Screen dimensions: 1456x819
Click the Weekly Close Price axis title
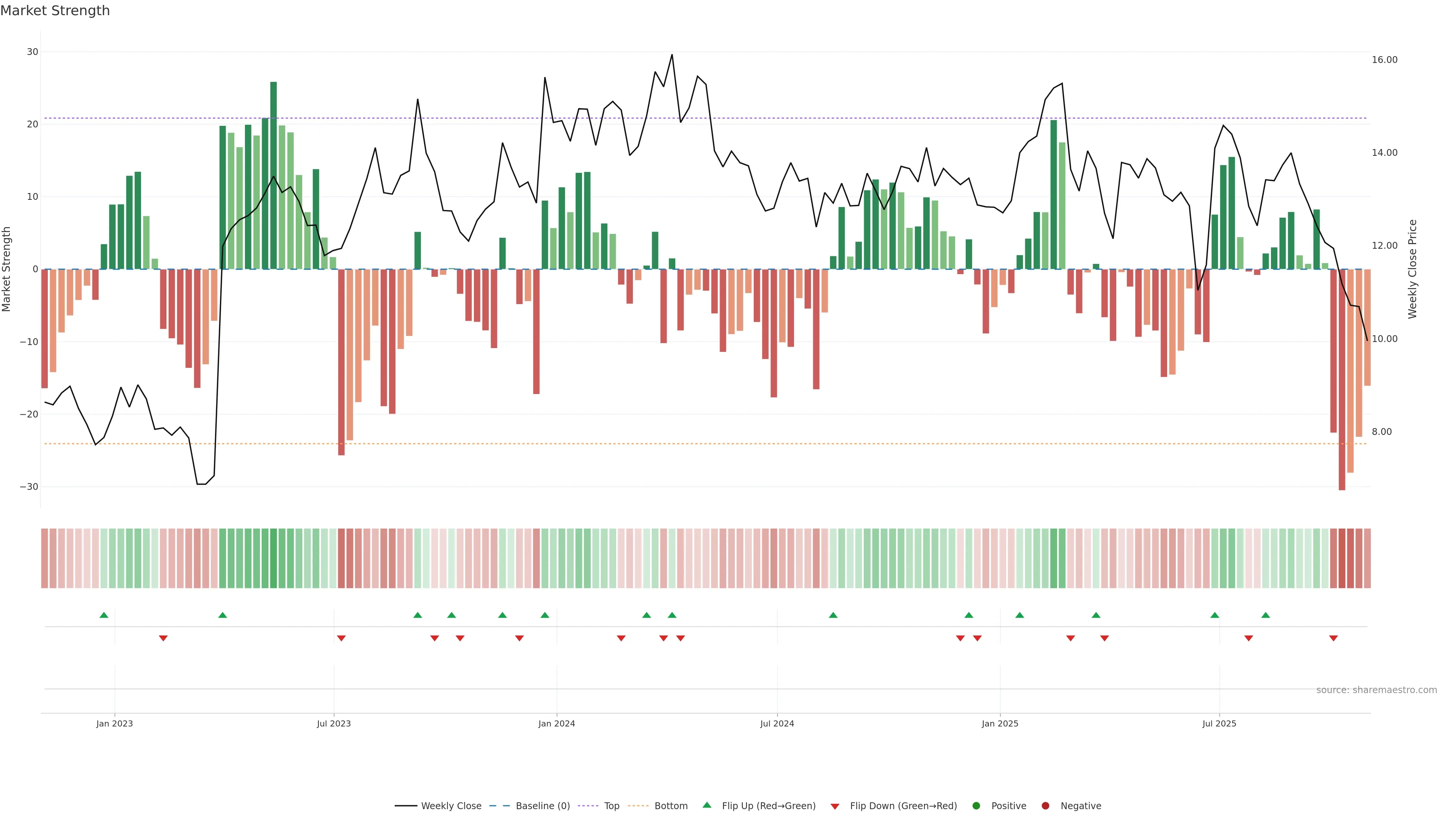[1412, 269]
